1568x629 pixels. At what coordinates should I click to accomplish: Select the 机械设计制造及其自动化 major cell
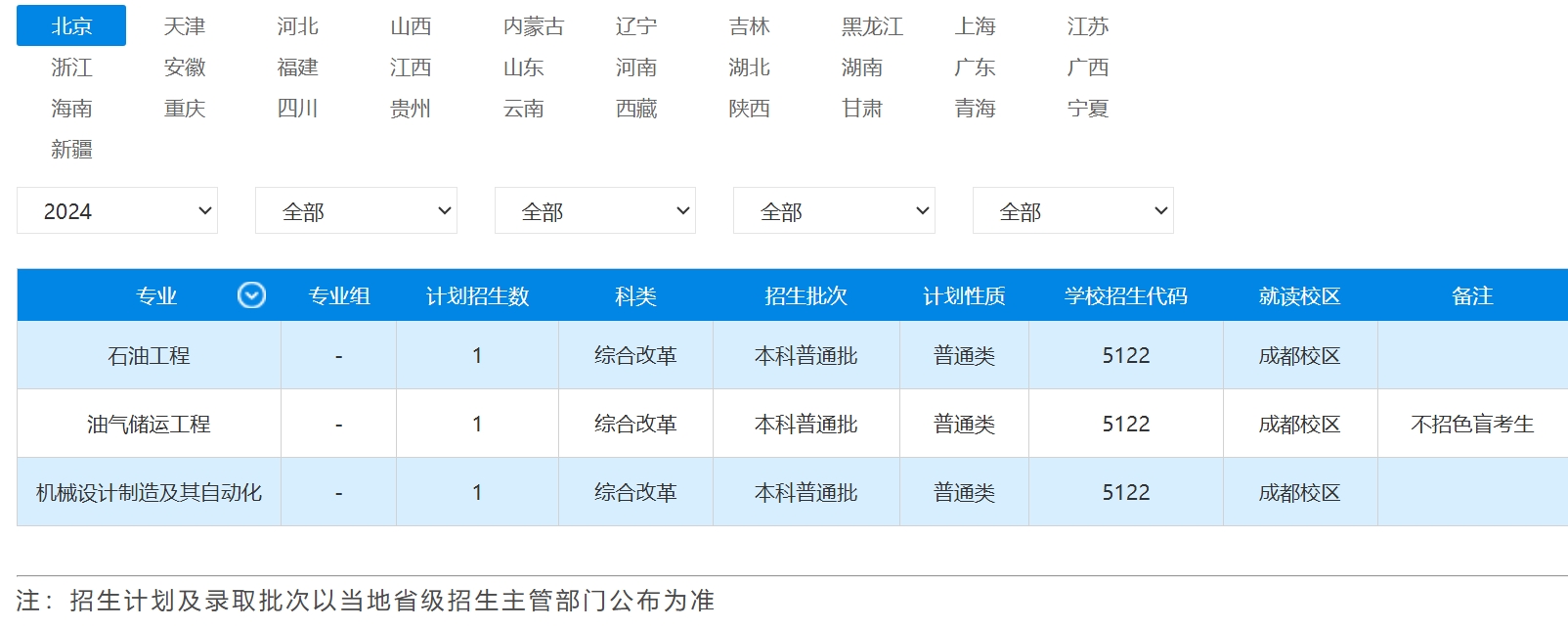point(149,492)
